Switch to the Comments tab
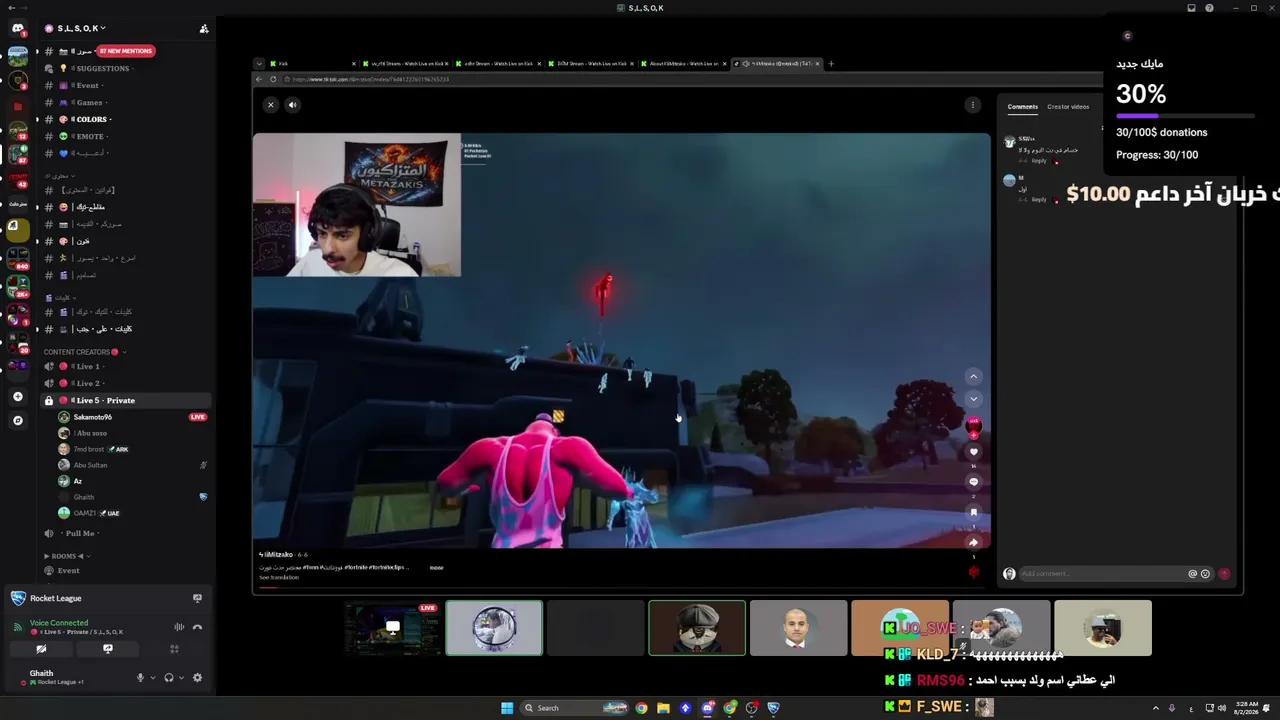Screen dimensions: 1280x720 pyautogui.click(x=1022, y=107)
